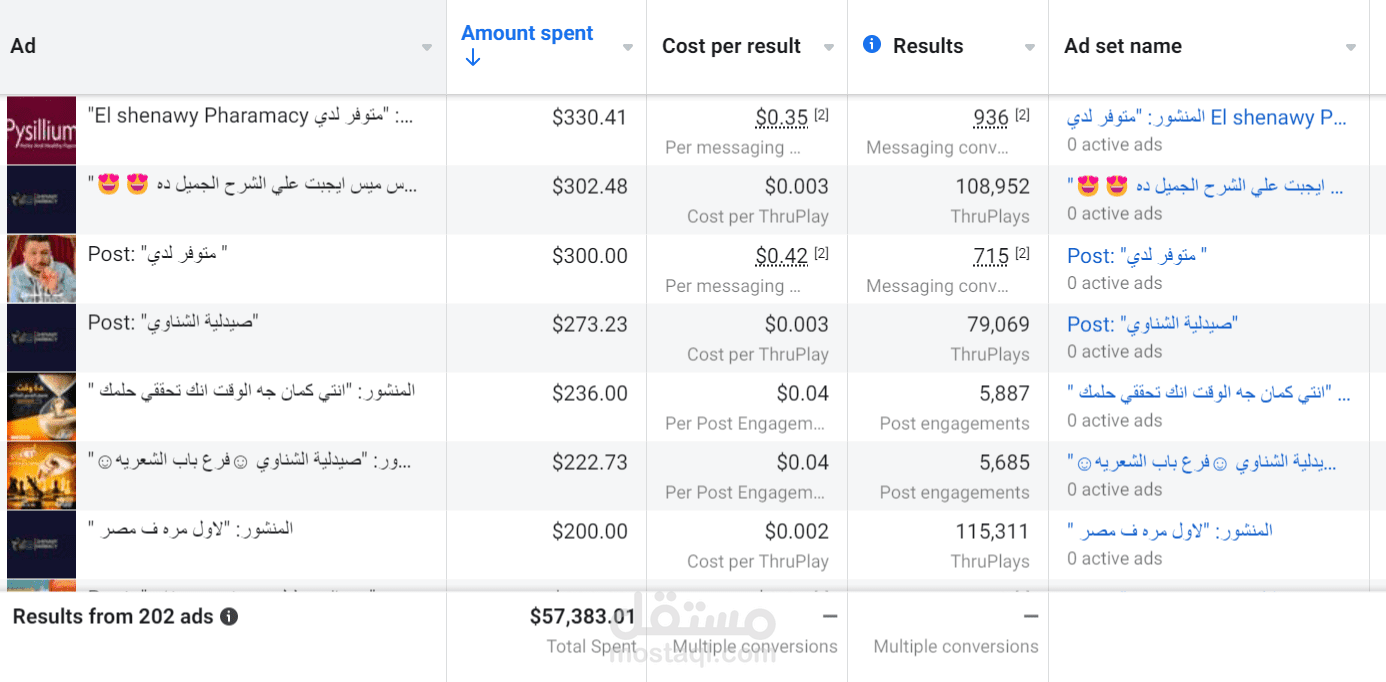Open the 'Post: متوفر لدي' ad set link
Image resolution: width=1386 pixels, height=682 pixels.
[1137, 256]
